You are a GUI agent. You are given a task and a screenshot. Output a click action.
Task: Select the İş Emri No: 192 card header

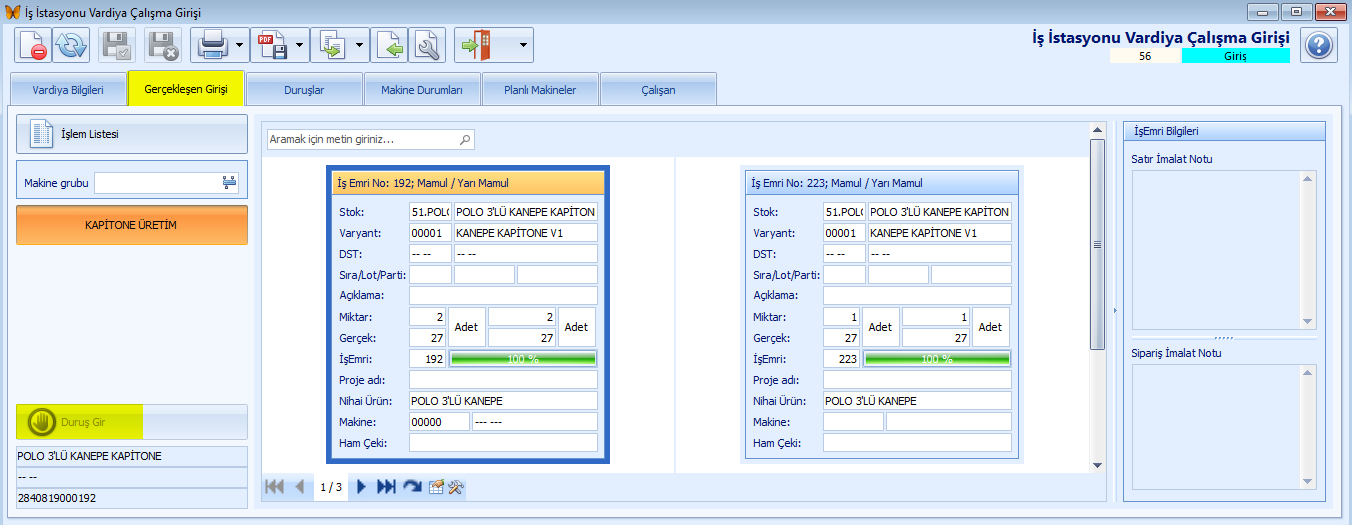point(469,183)
